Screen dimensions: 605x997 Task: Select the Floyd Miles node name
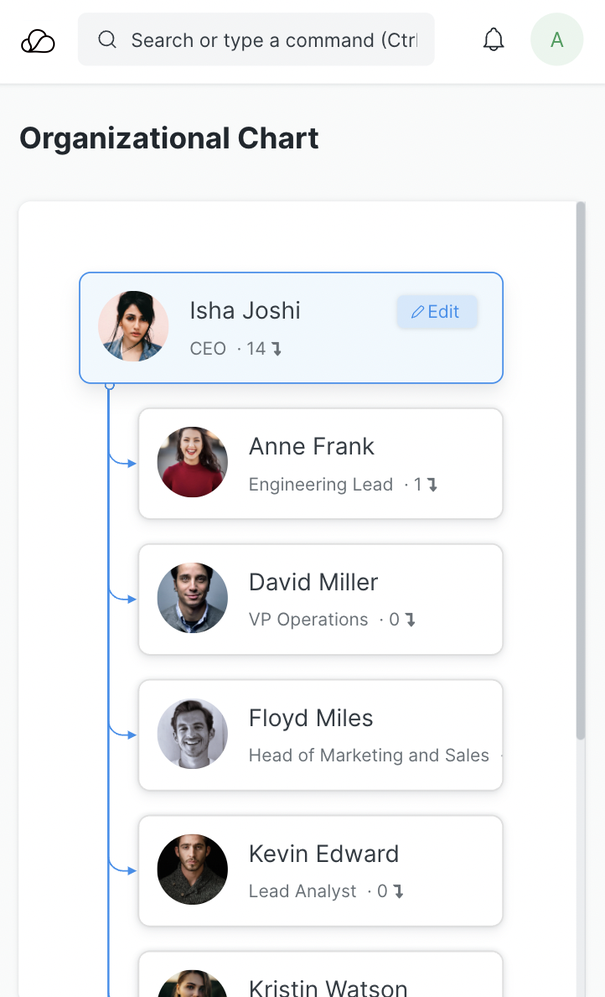(310, 718)
